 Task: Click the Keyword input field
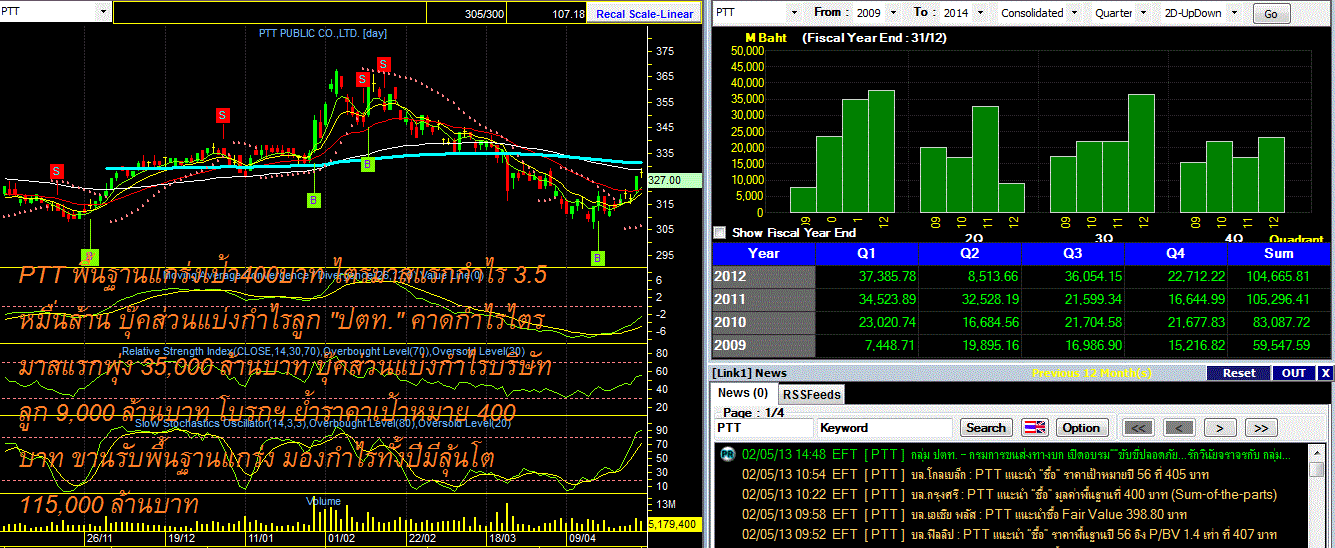885,427
